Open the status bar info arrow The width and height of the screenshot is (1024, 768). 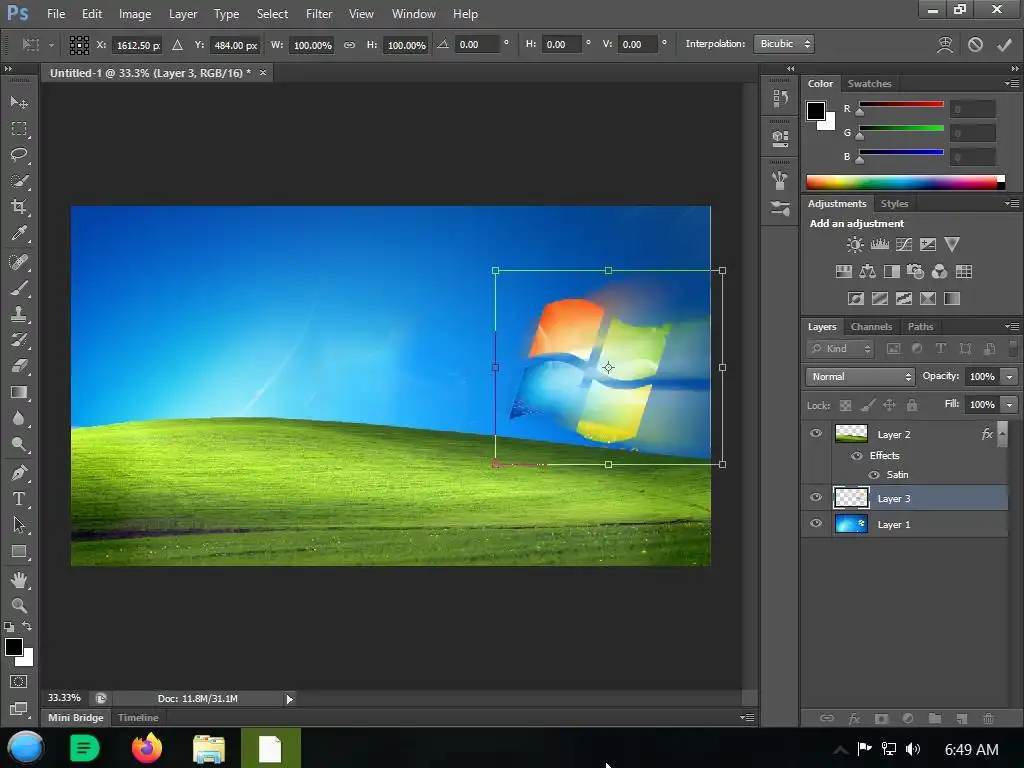[x=289, y=699]
